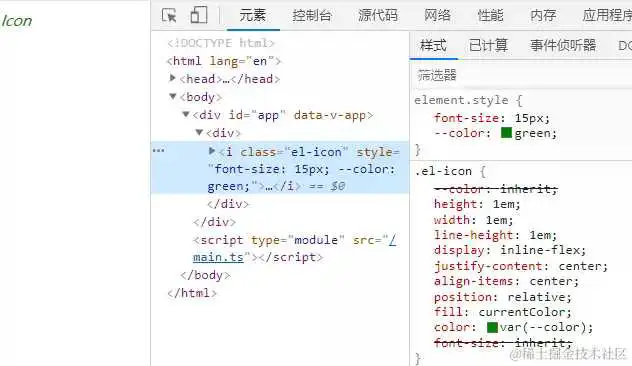The width and height of the screenshot is (632, 366).
Task: Expand the head node arrow
Action: [x=173, y=78]
